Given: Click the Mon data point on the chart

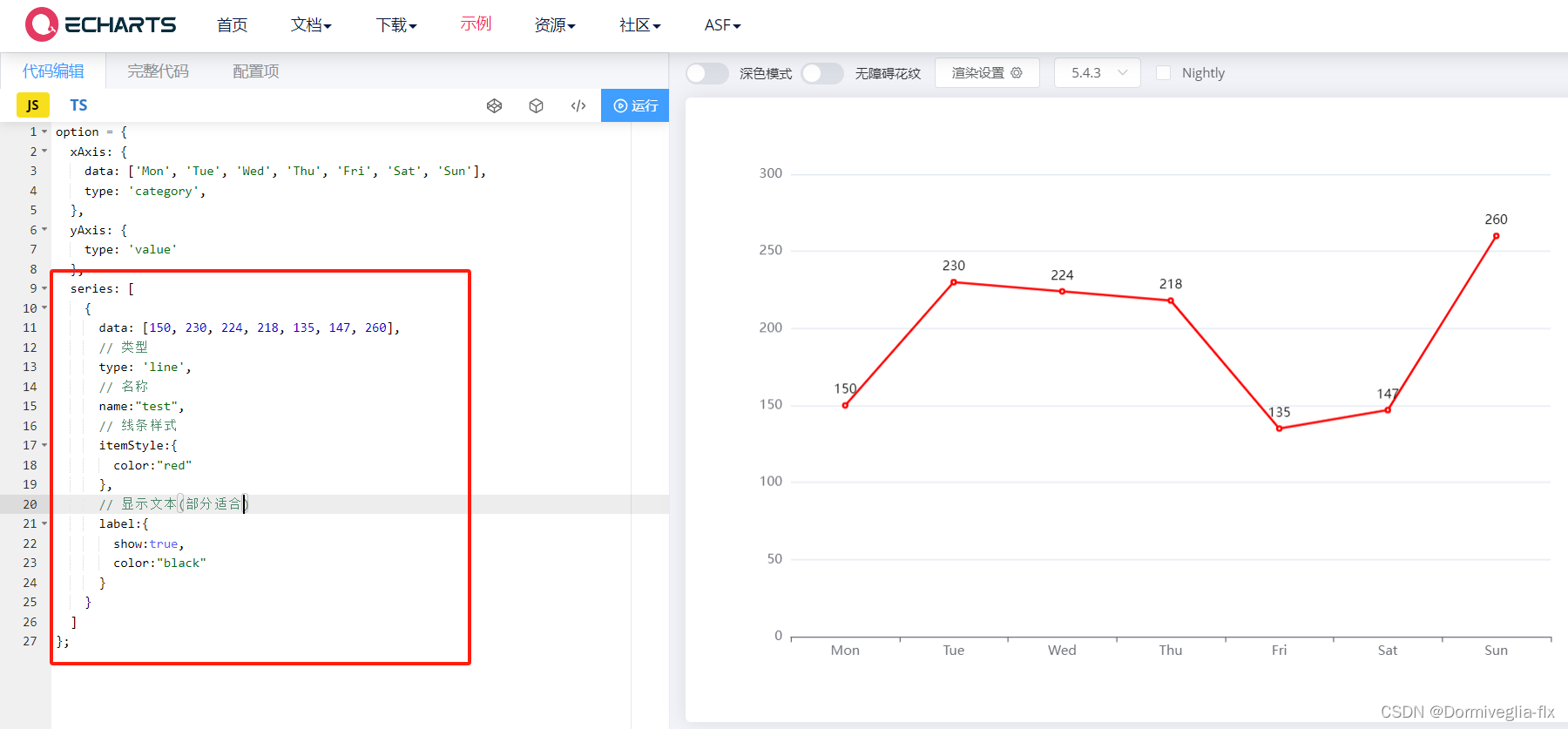Looking at the screenshot, I should [845, 405].
